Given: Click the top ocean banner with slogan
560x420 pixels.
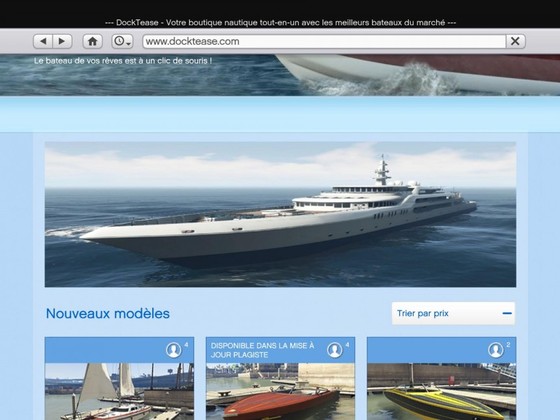Looking at the screenshot, I should coord(280,75).
